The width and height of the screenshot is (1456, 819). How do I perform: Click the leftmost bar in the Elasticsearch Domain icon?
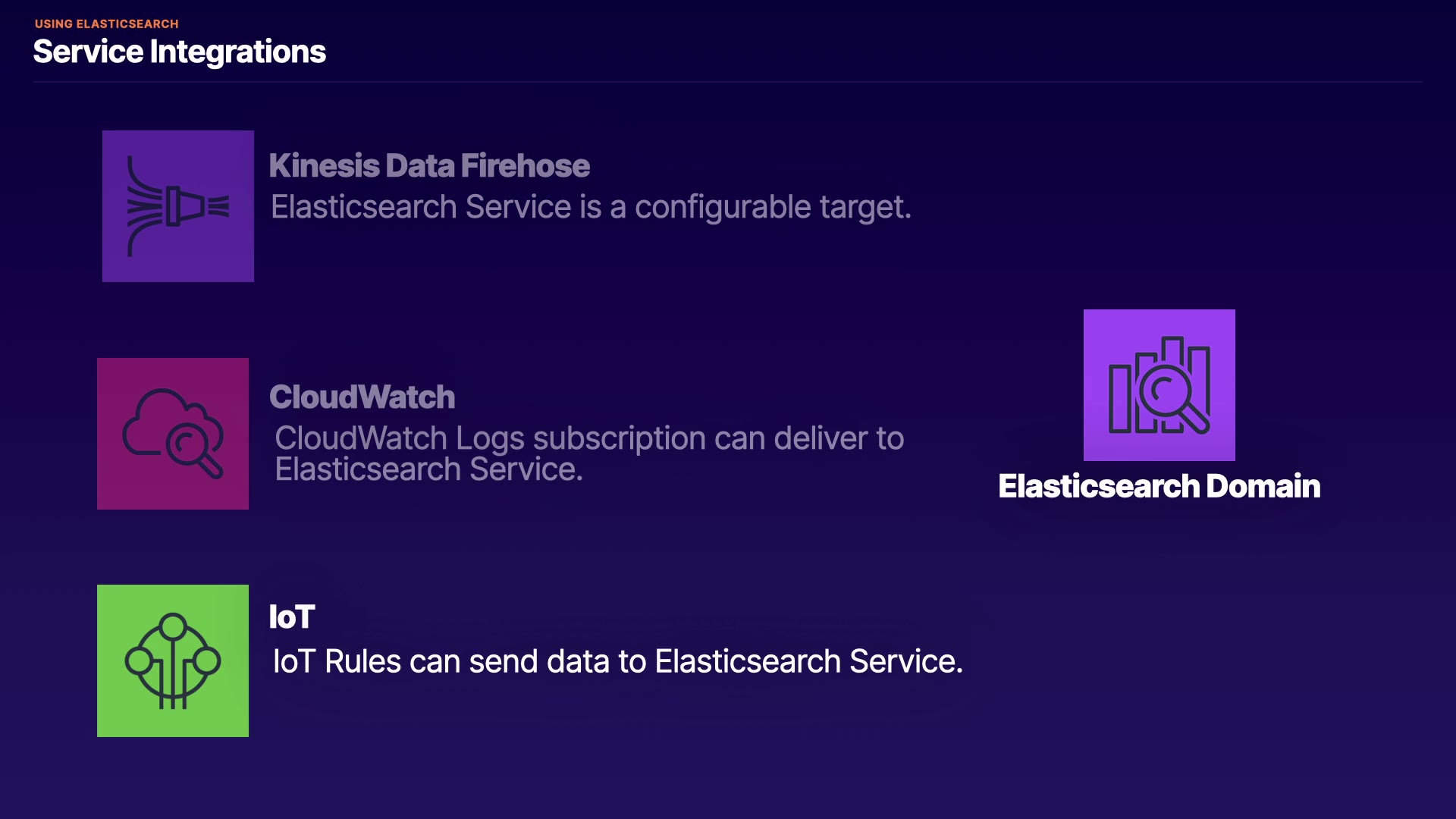[1119, 398]
